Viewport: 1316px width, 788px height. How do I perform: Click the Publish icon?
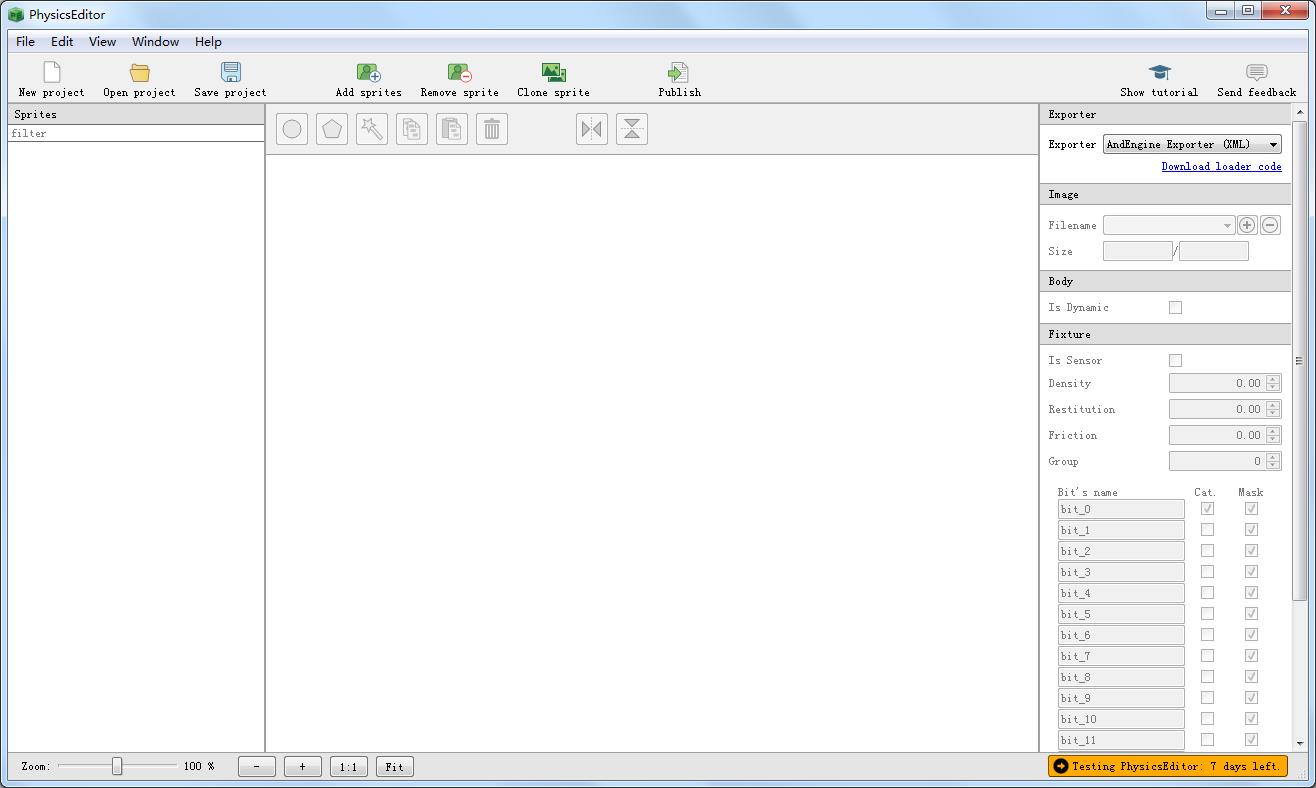(x=678, y=72)
